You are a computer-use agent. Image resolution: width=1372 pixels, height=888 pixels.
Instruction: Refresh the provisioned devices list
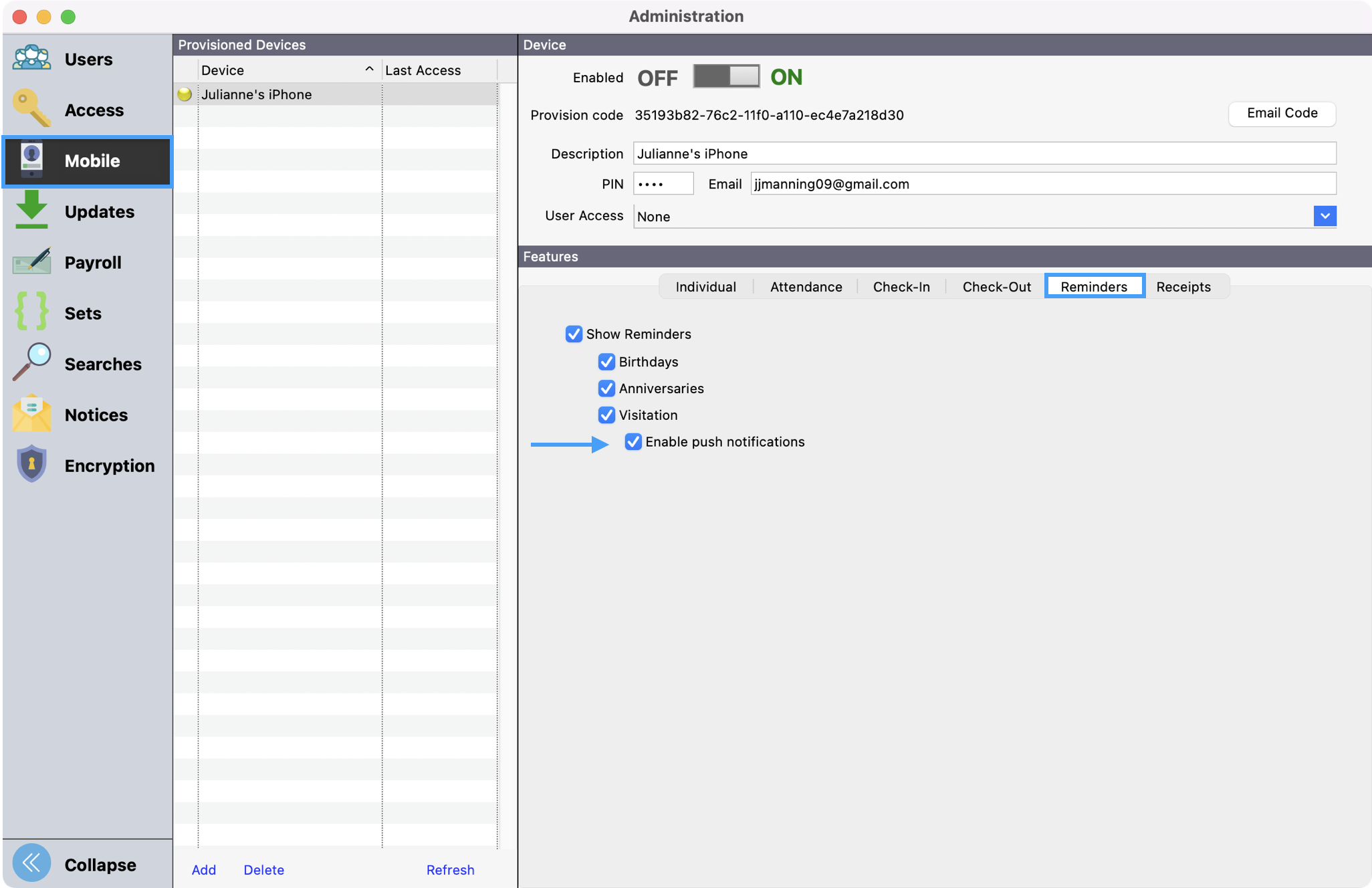451,869
